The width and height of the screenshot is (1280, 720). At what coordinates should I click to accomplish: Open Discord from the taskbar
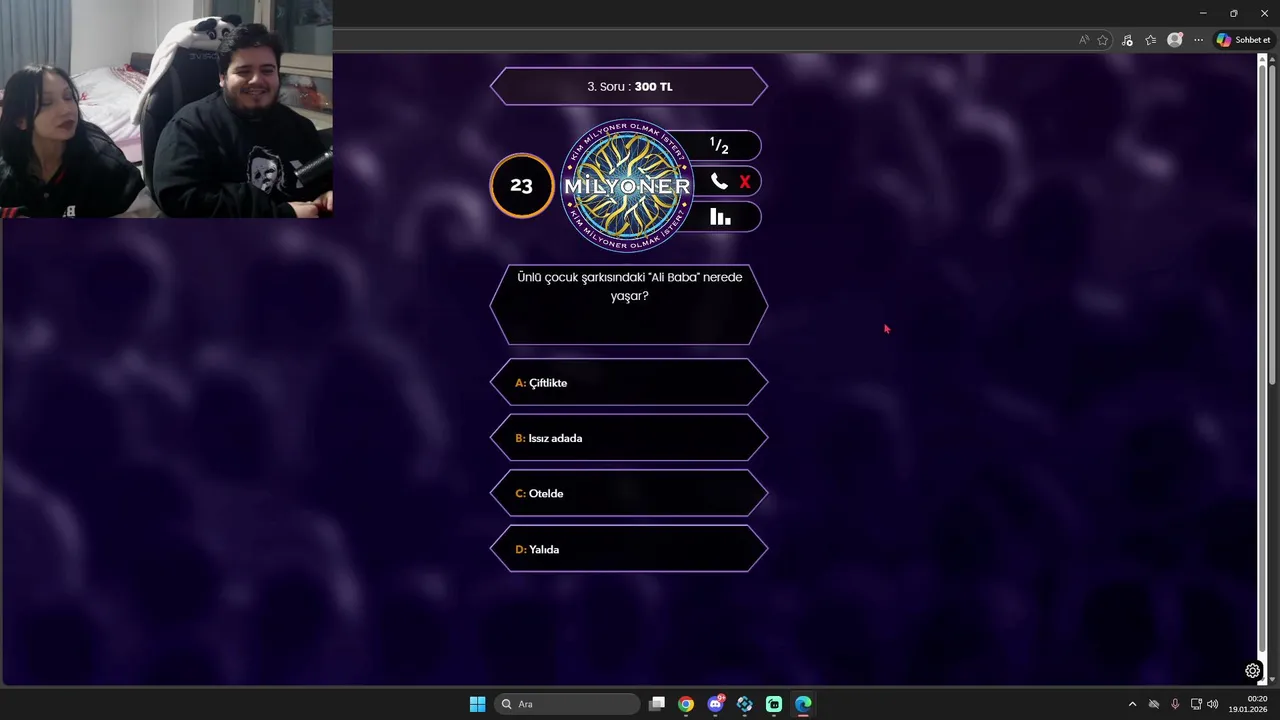[x=715, y=704]
